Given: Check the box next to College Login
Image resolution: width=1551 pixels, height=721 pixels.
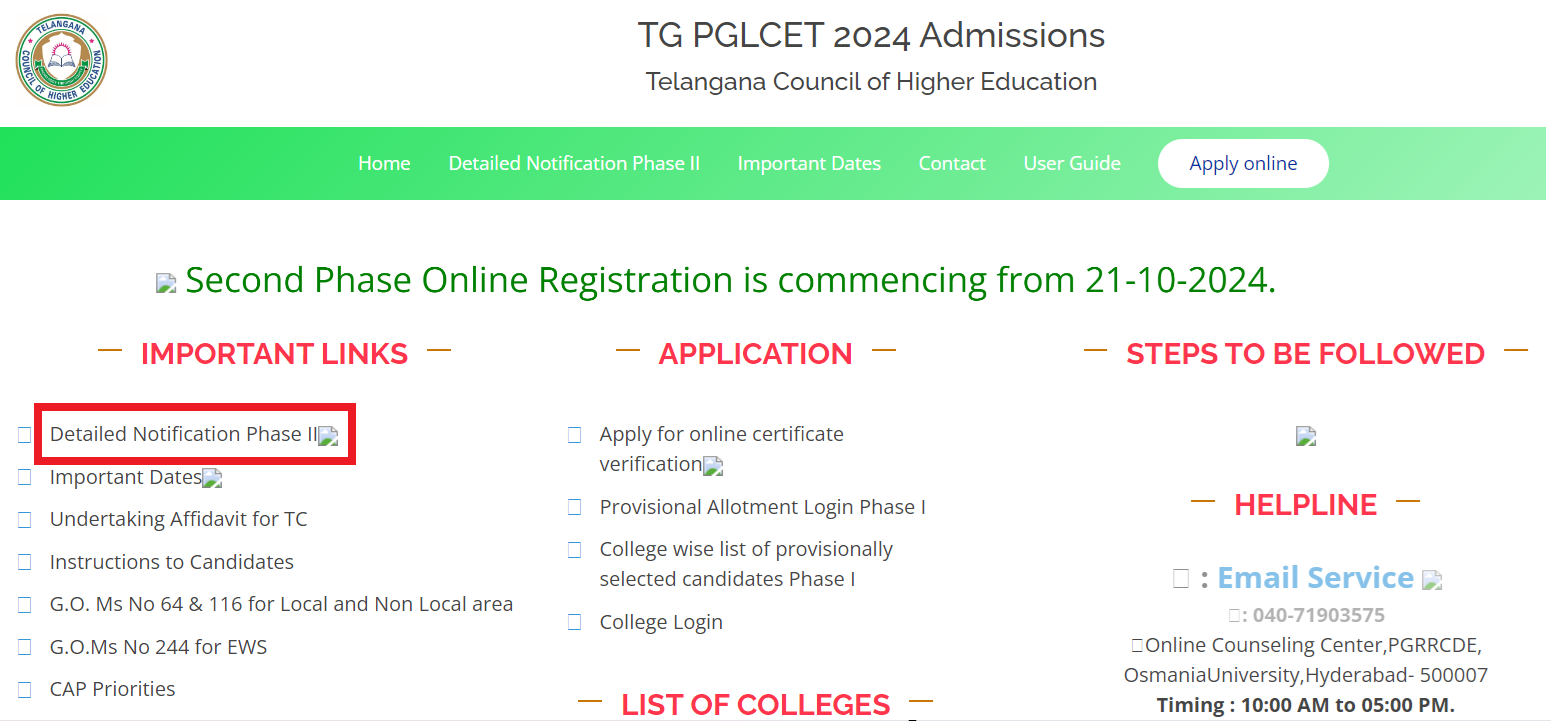Looking at the screenshot, I should [x=574, y=621].
